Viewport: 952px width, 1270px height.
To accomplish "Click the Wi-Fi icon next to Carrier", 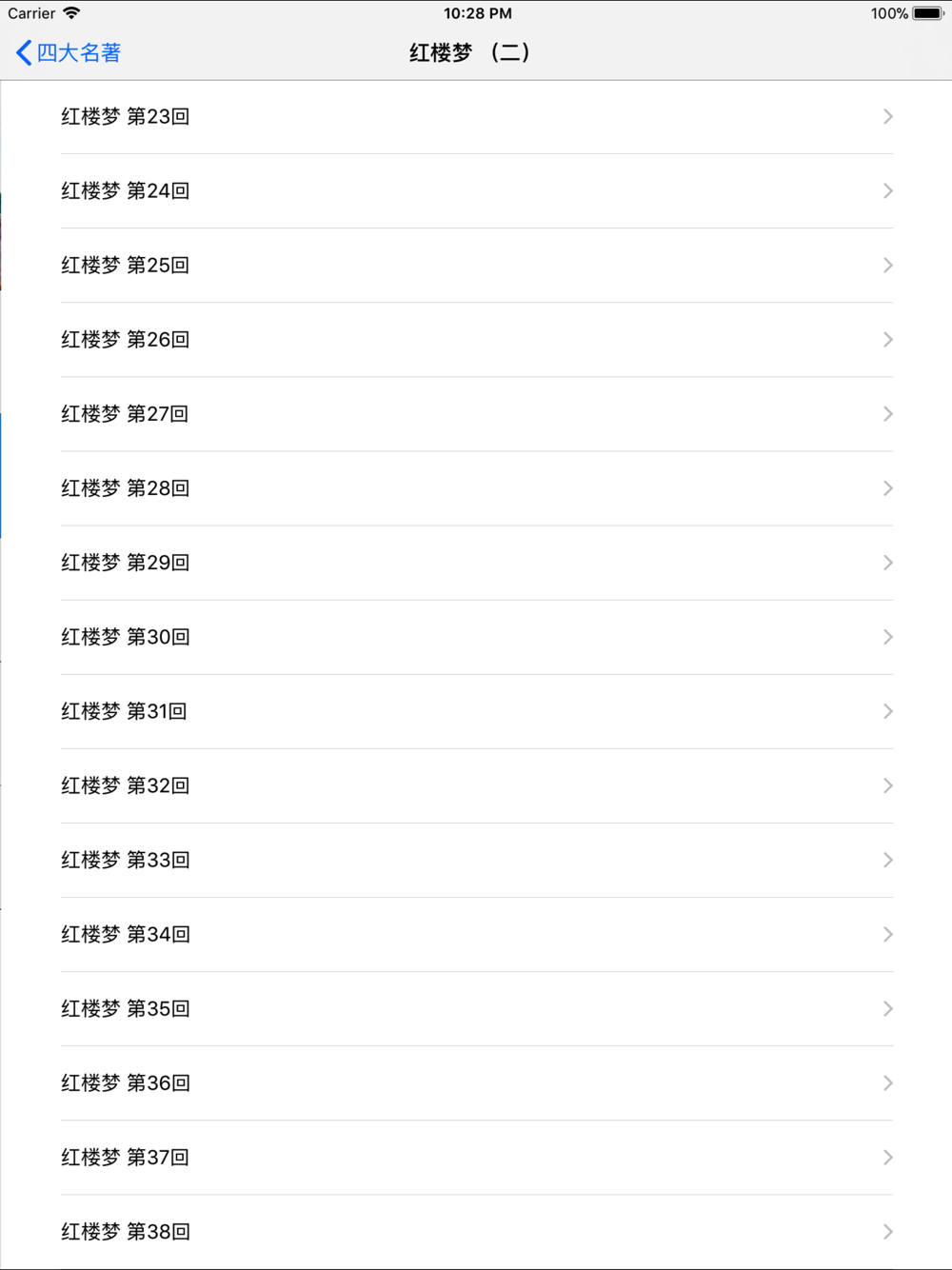I will tap(71, 13).
